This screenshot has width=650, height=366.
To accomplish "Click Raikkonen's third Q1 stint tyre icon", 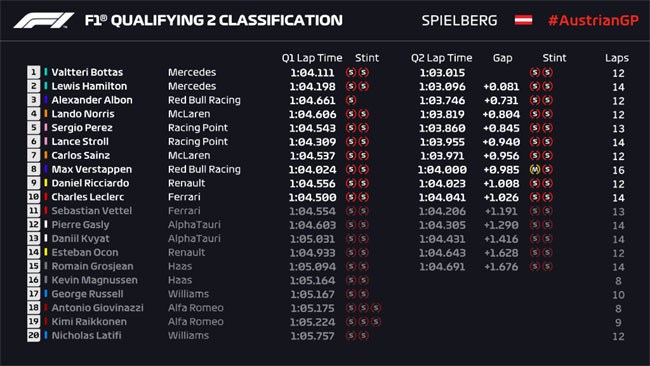I will click(376, 322).
